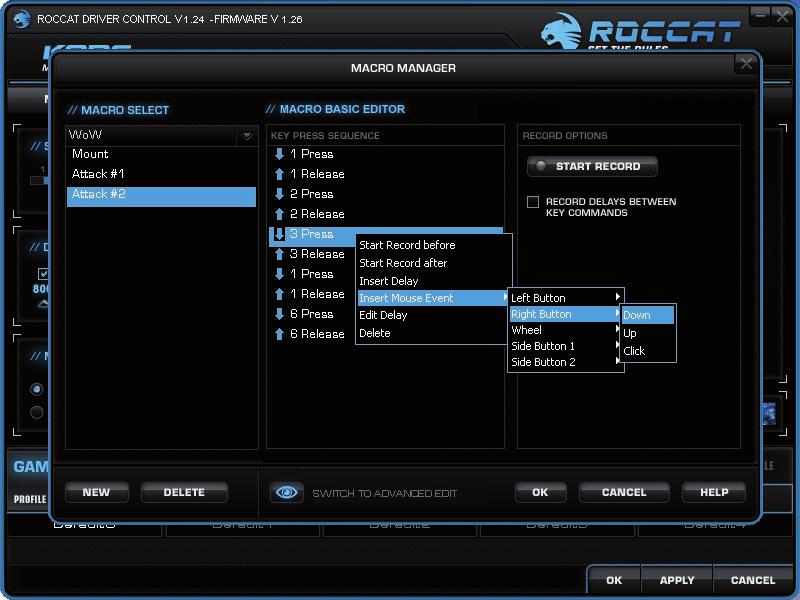Screen dimensions: 800x600
Task: Click the up arrow icon beside '2 Release'
Action: click(x=279, y=214)
